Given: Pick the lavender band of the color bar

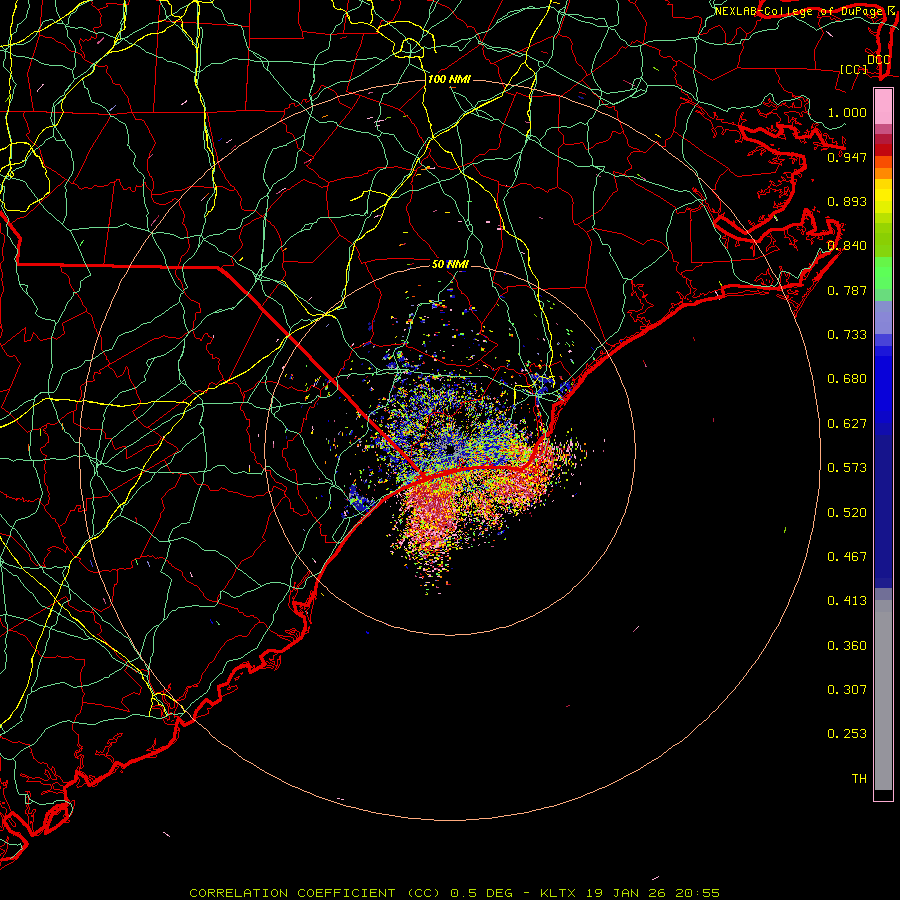Looking at the screenshot, I should (883, 317).
